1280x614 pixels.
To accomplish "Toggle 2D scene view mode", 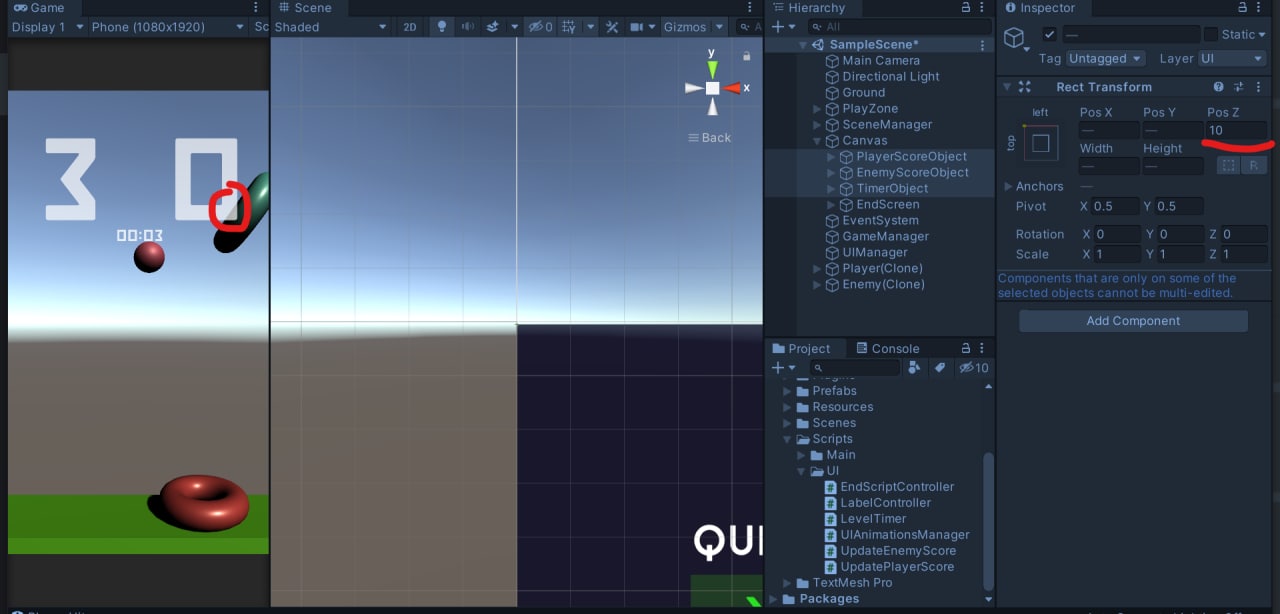I will tap(410, 27).
